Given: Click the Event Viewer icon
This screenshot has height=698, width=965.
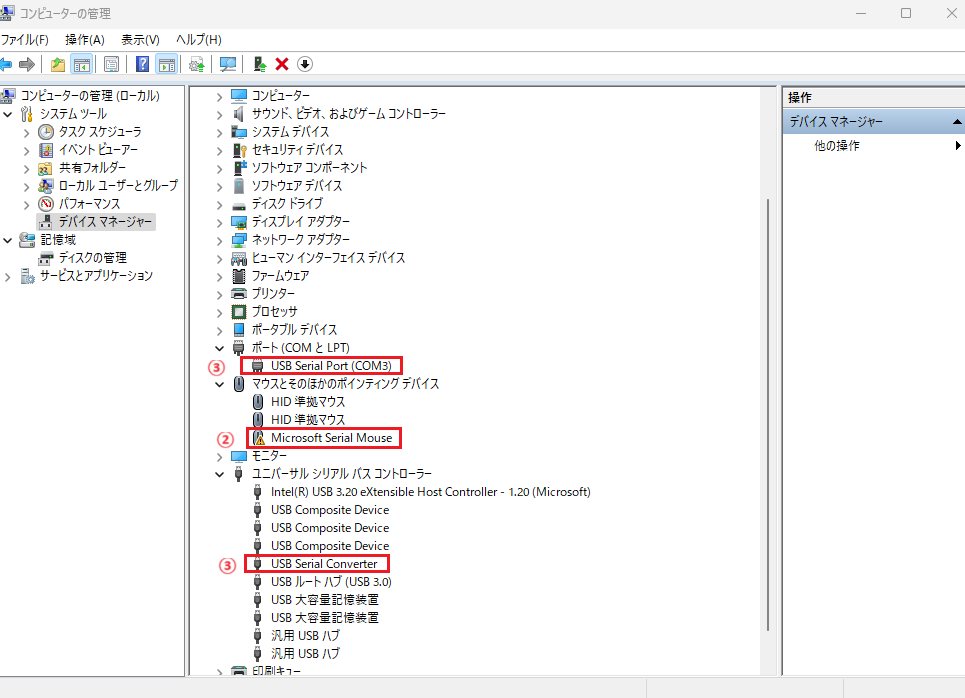Looking at the screenshot, I should click(x=46, y=150).
